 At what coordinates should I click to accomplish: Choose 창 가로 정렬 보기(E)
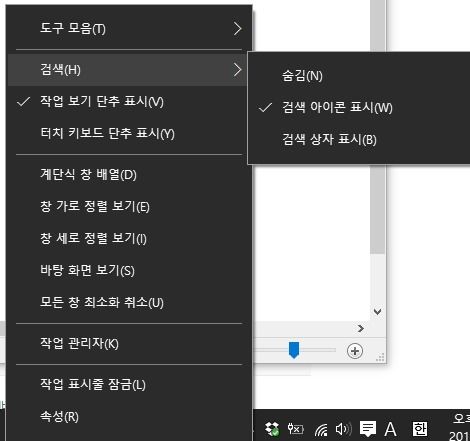(x=129, y=207)
